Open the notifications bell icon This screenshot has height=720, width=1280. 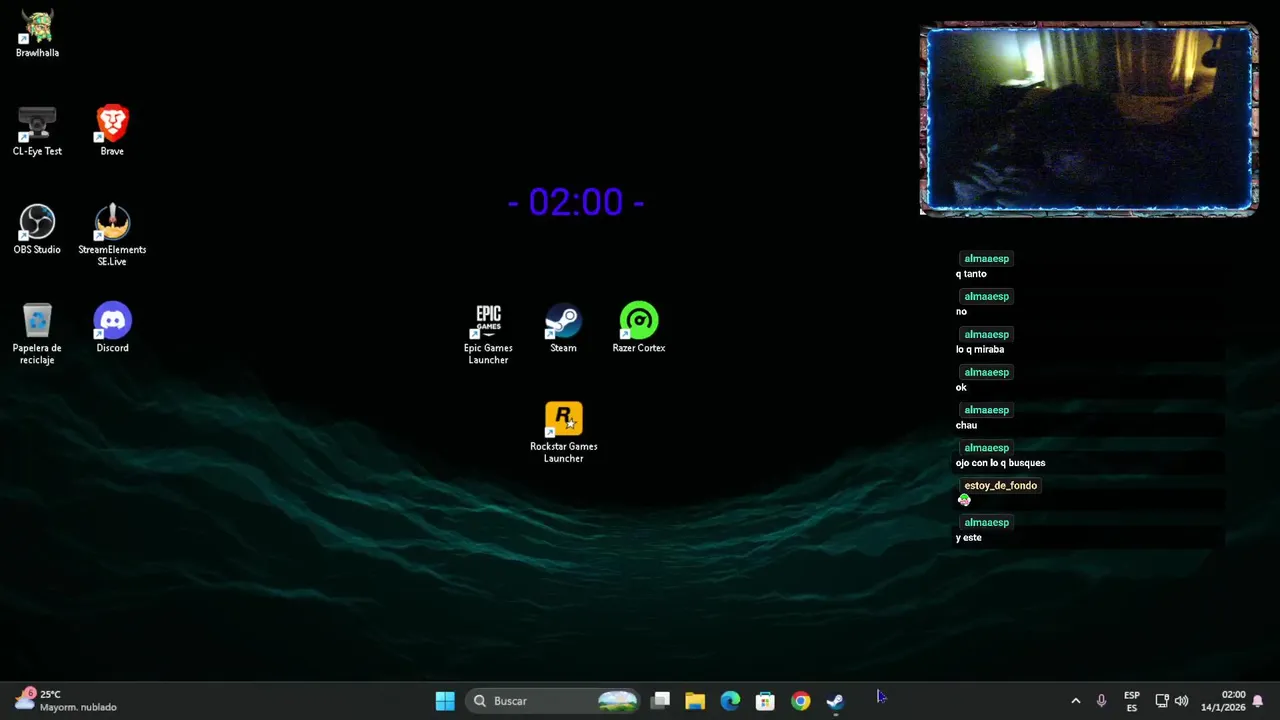pos(1258,701)
